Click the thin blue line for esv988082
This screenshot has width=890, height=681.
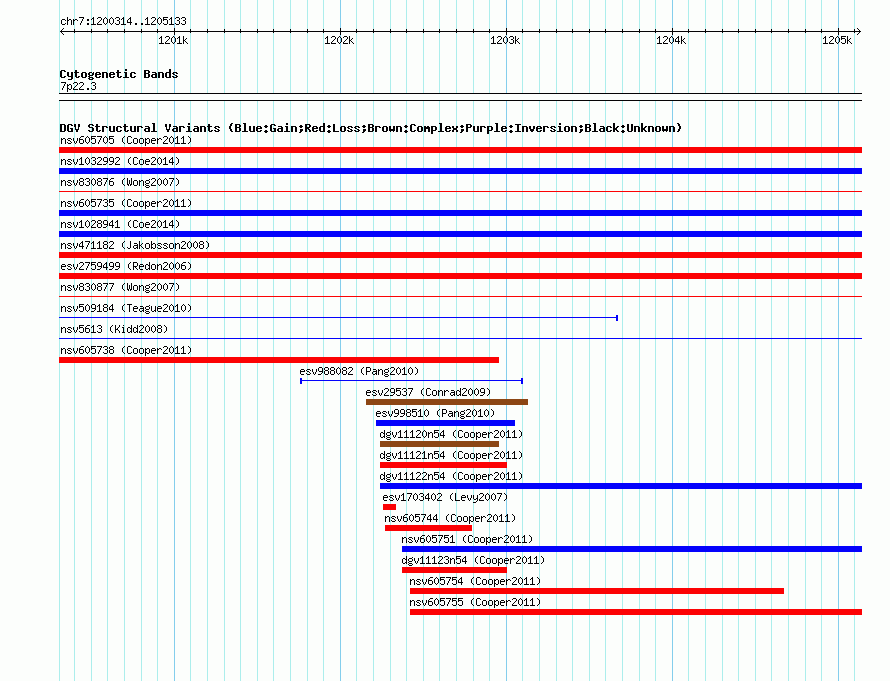pos(412,381)
